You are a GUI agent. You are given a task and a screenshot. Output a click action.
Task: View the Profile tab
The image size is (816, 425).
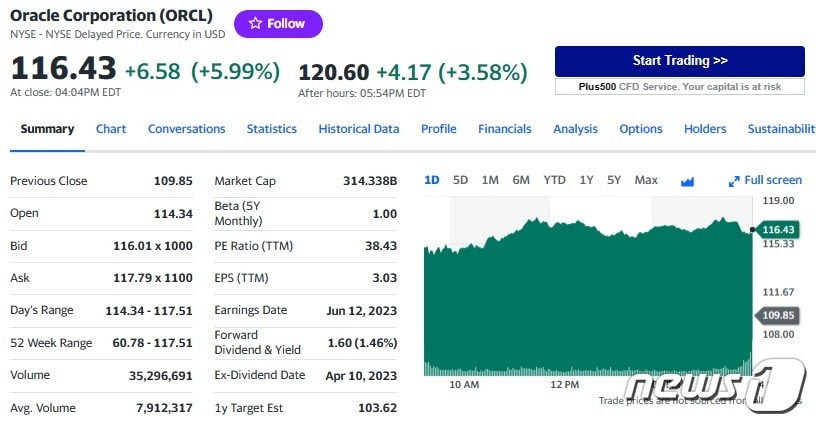(x=438, y=129)
